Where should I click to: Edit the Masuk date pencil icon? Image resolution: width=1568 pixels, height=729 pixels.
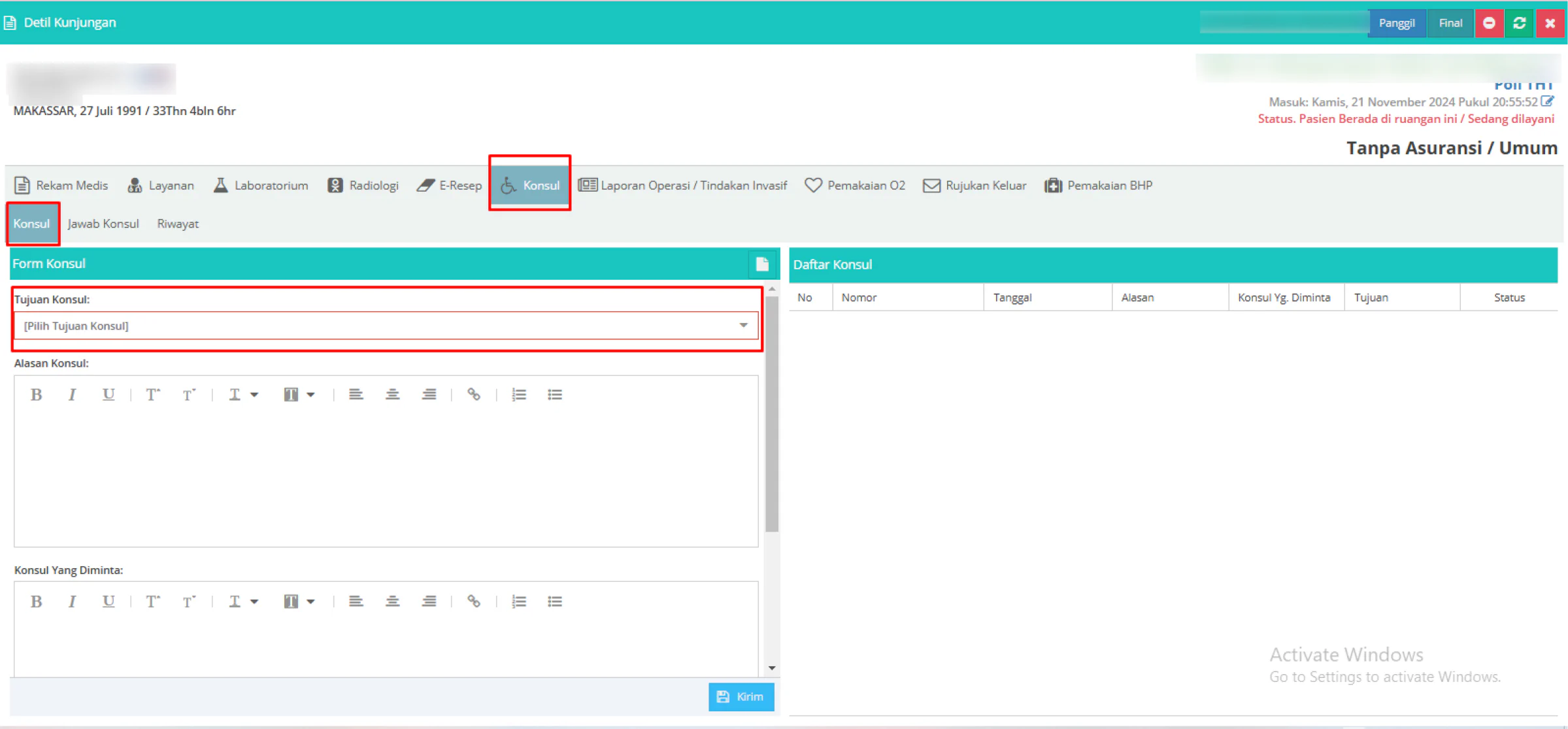point(1547,101)
